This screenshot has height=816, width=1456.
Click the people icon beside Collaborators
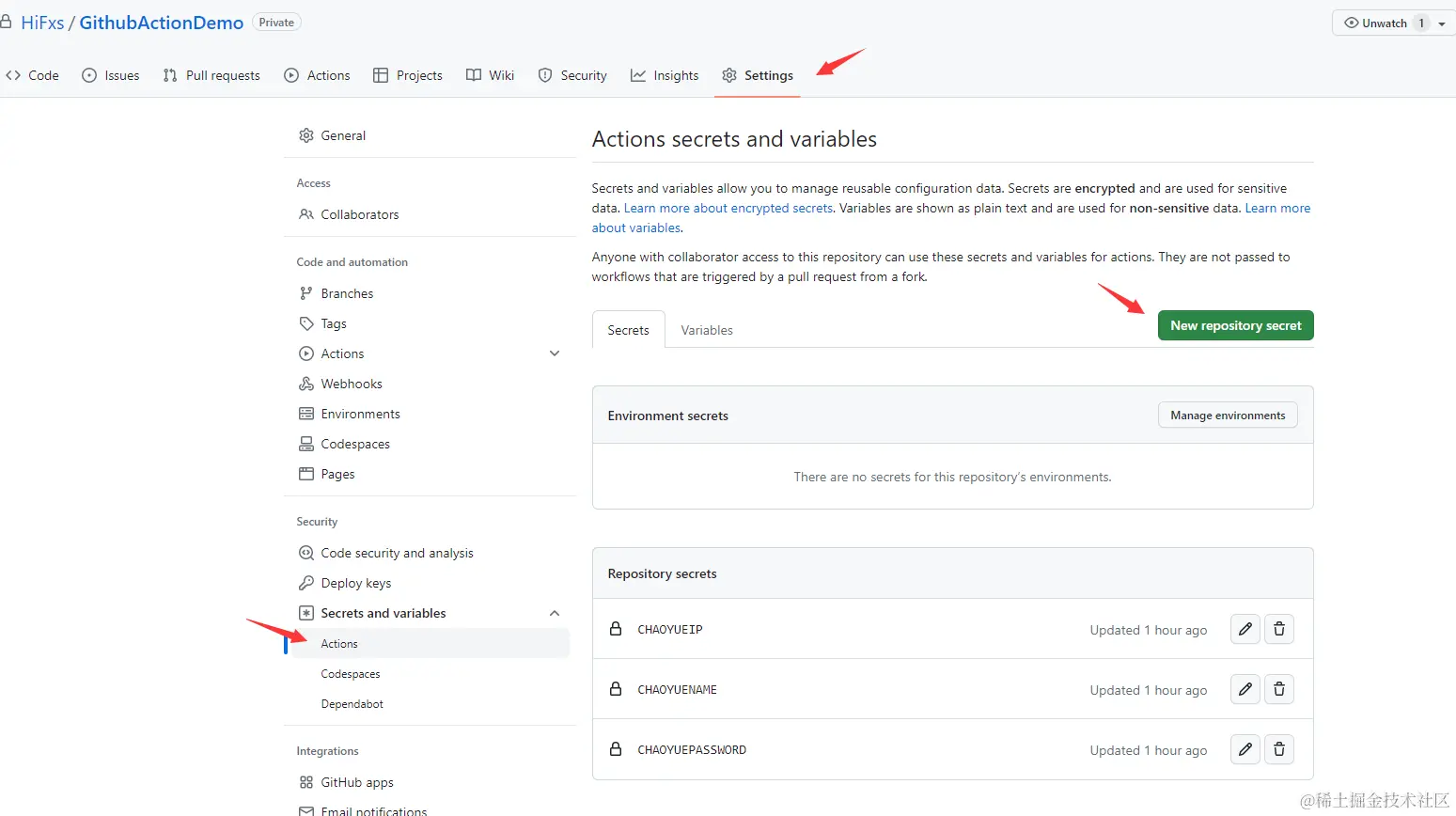tap(306, 214)
